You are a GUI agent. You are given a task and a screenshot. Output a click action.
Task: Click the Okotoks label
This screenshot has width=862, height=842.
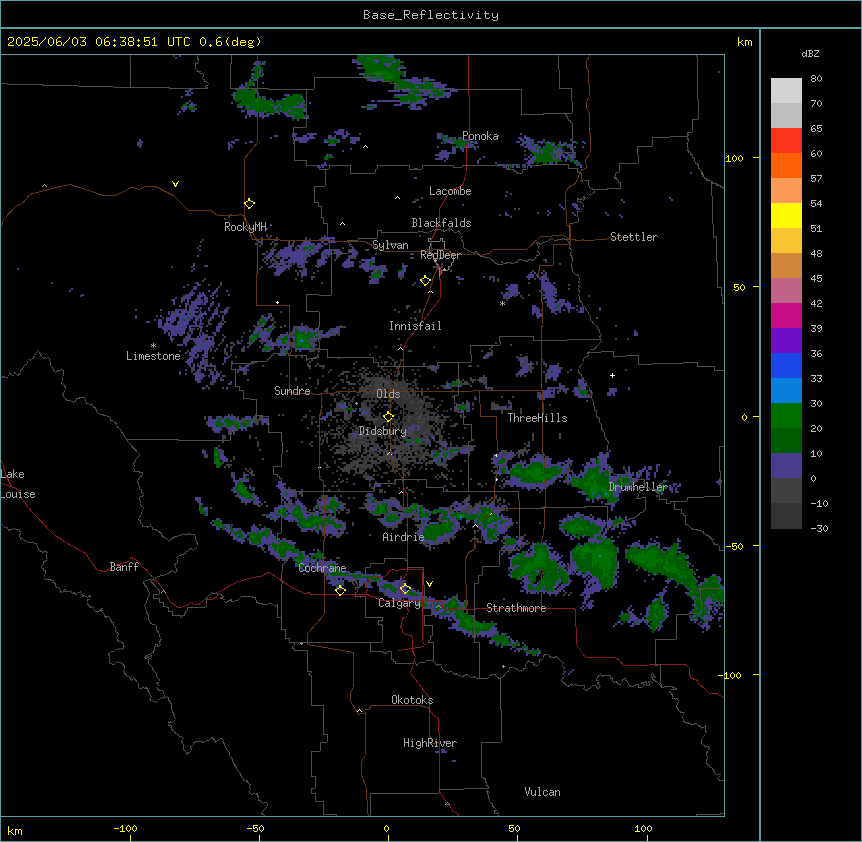[x=412, y=700]
